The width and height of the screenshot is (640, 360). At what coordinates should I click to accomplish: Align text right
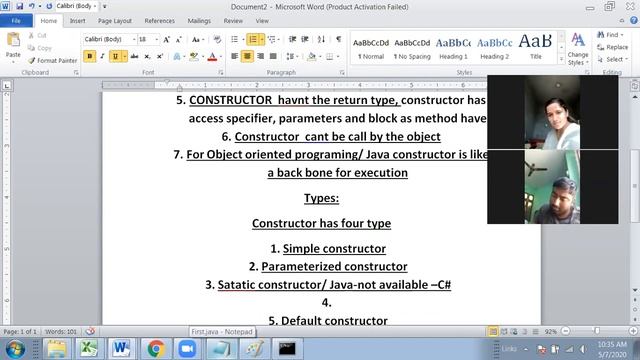point(260,56)
